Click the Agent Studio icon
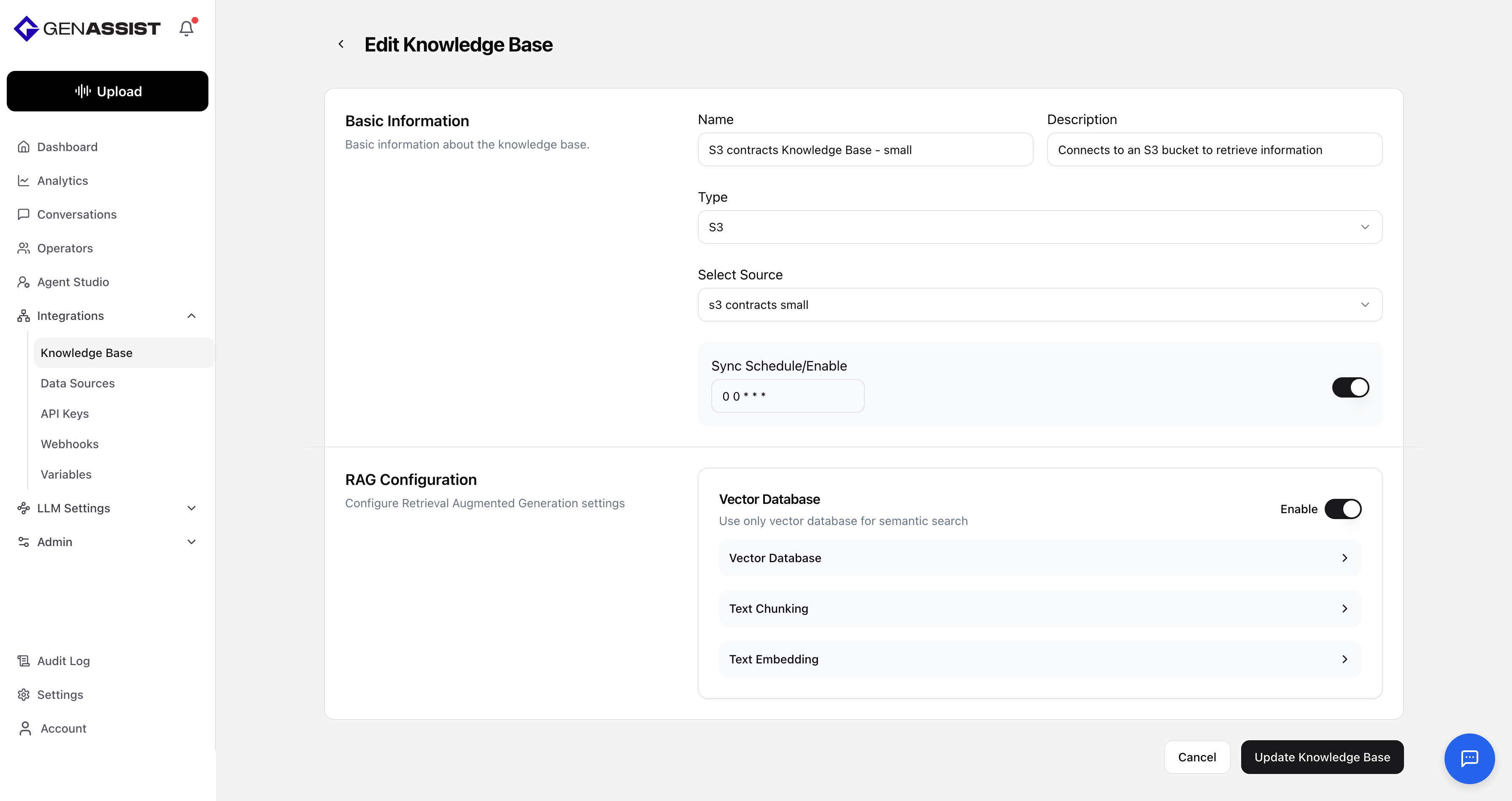The width and height of the screenshot is (1512, 801). click(x=24, y=282)
